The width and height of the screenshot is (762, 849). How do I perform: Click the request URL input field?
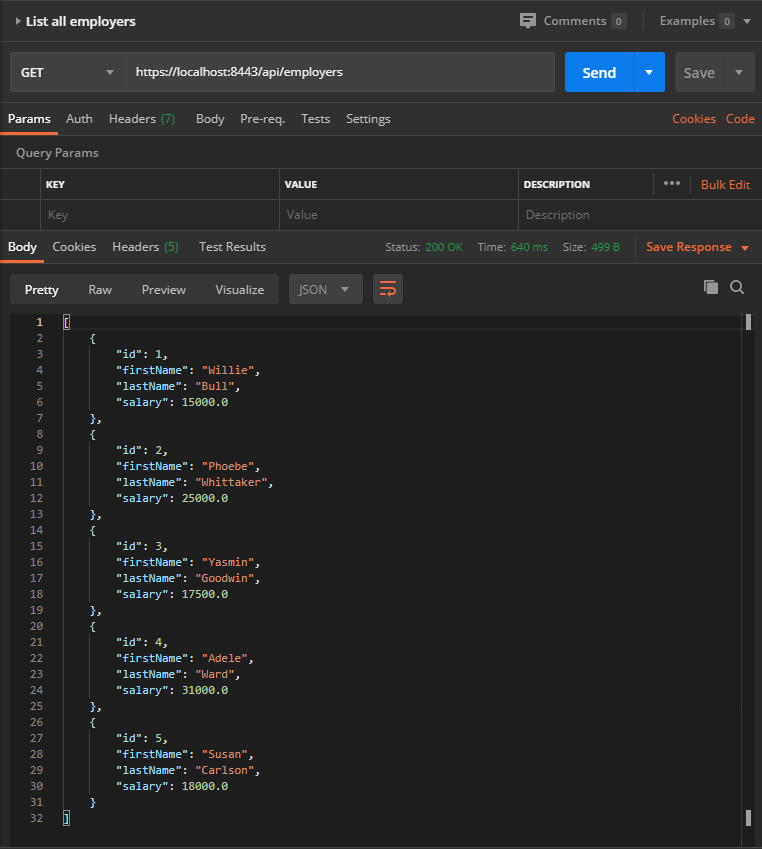pos(340,72)
